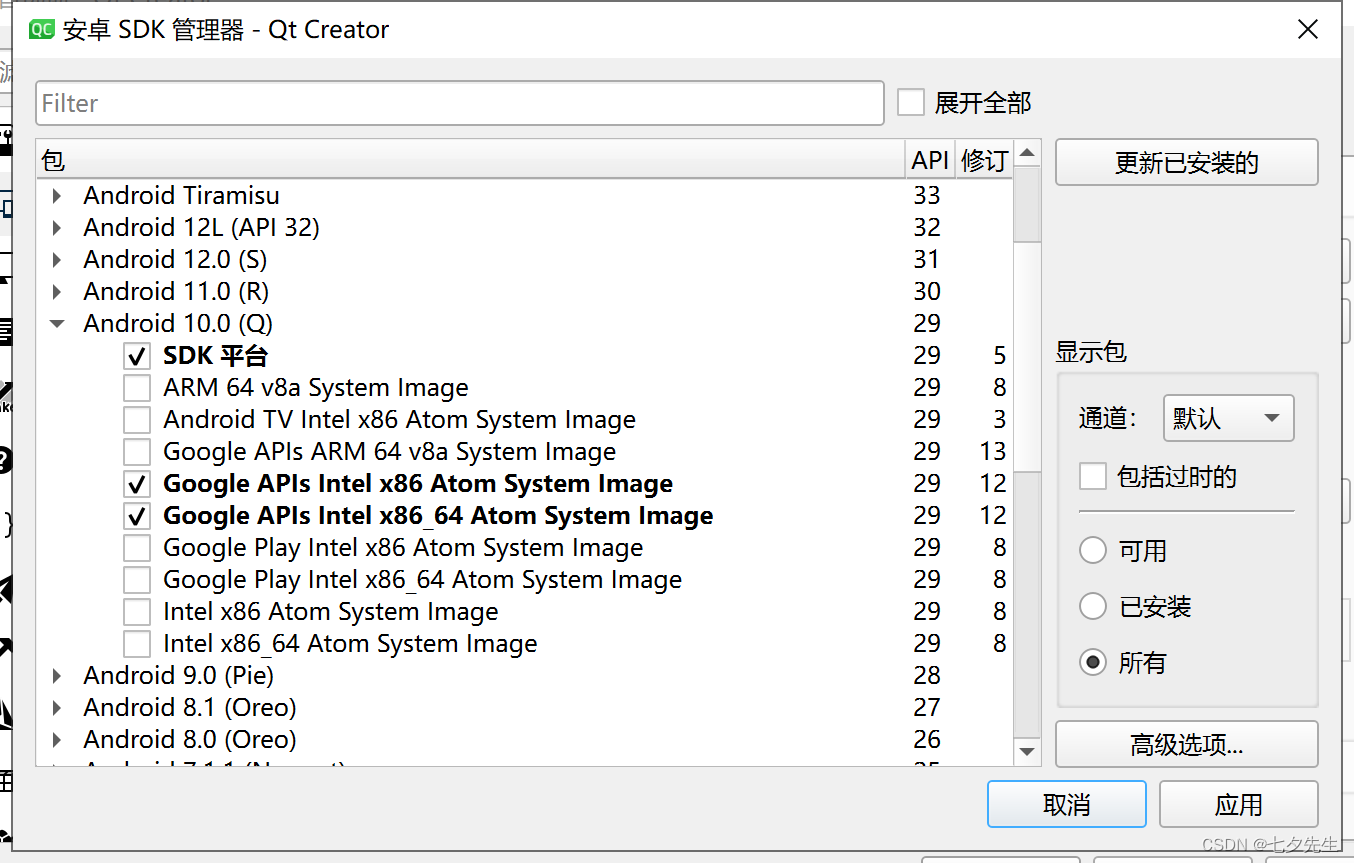Select the 已安装 radio button

click(x=1093, y=607)
